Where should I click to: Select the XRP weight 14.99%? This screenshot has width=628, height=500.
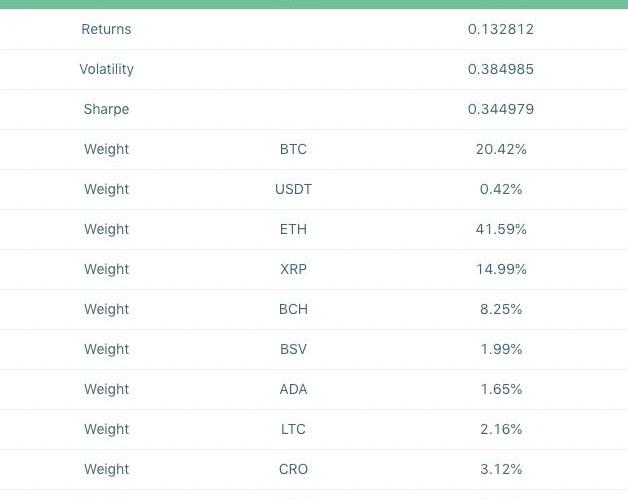(x=500, y=269)
